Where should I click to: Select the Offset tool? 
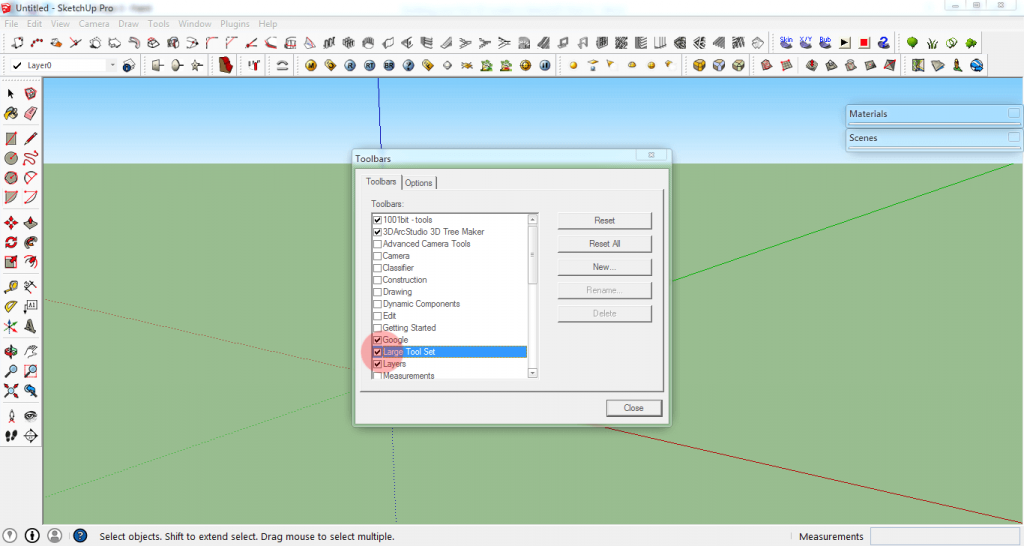click(x=30, y=262)
